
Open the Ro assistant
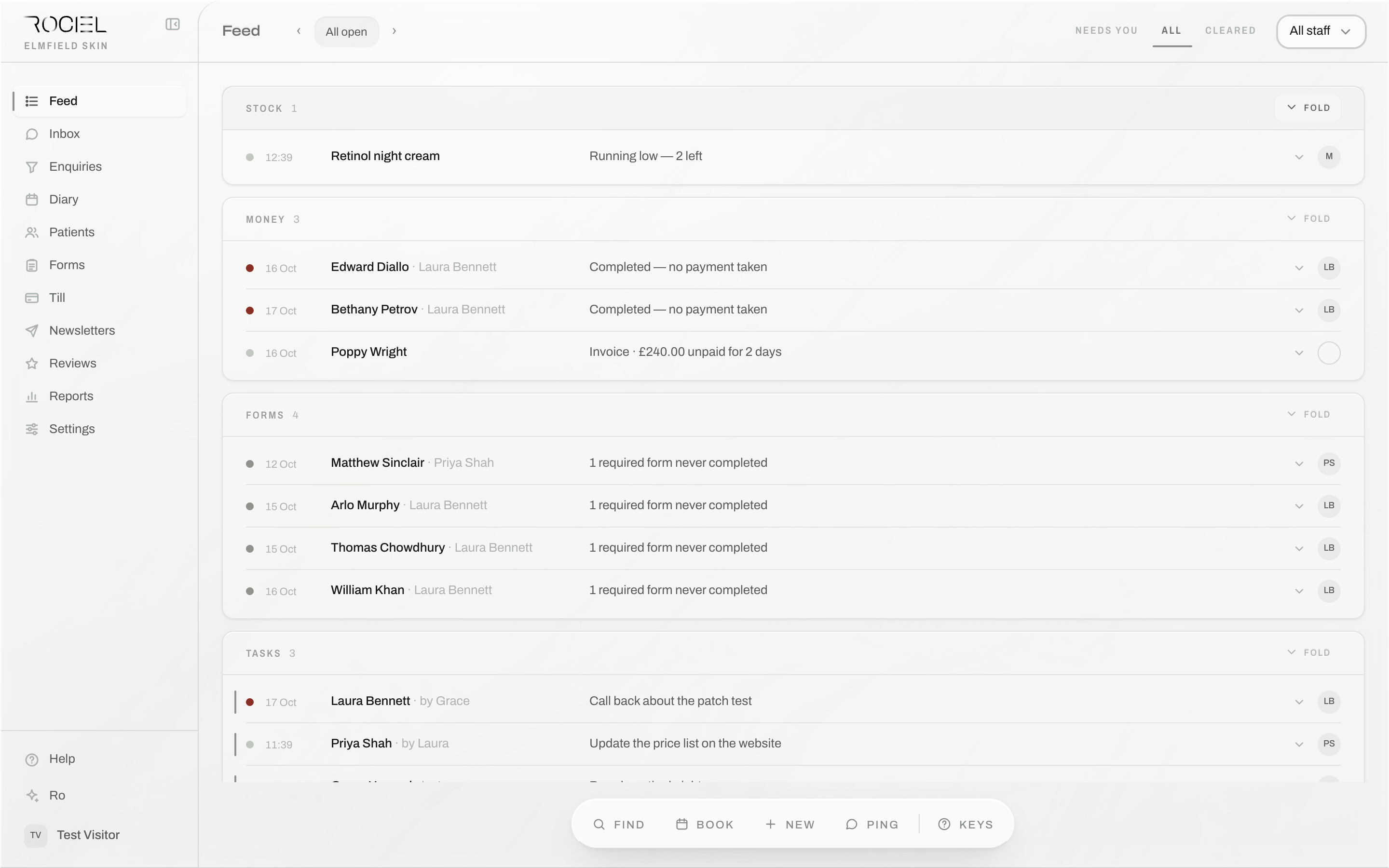tap(99, 796)
